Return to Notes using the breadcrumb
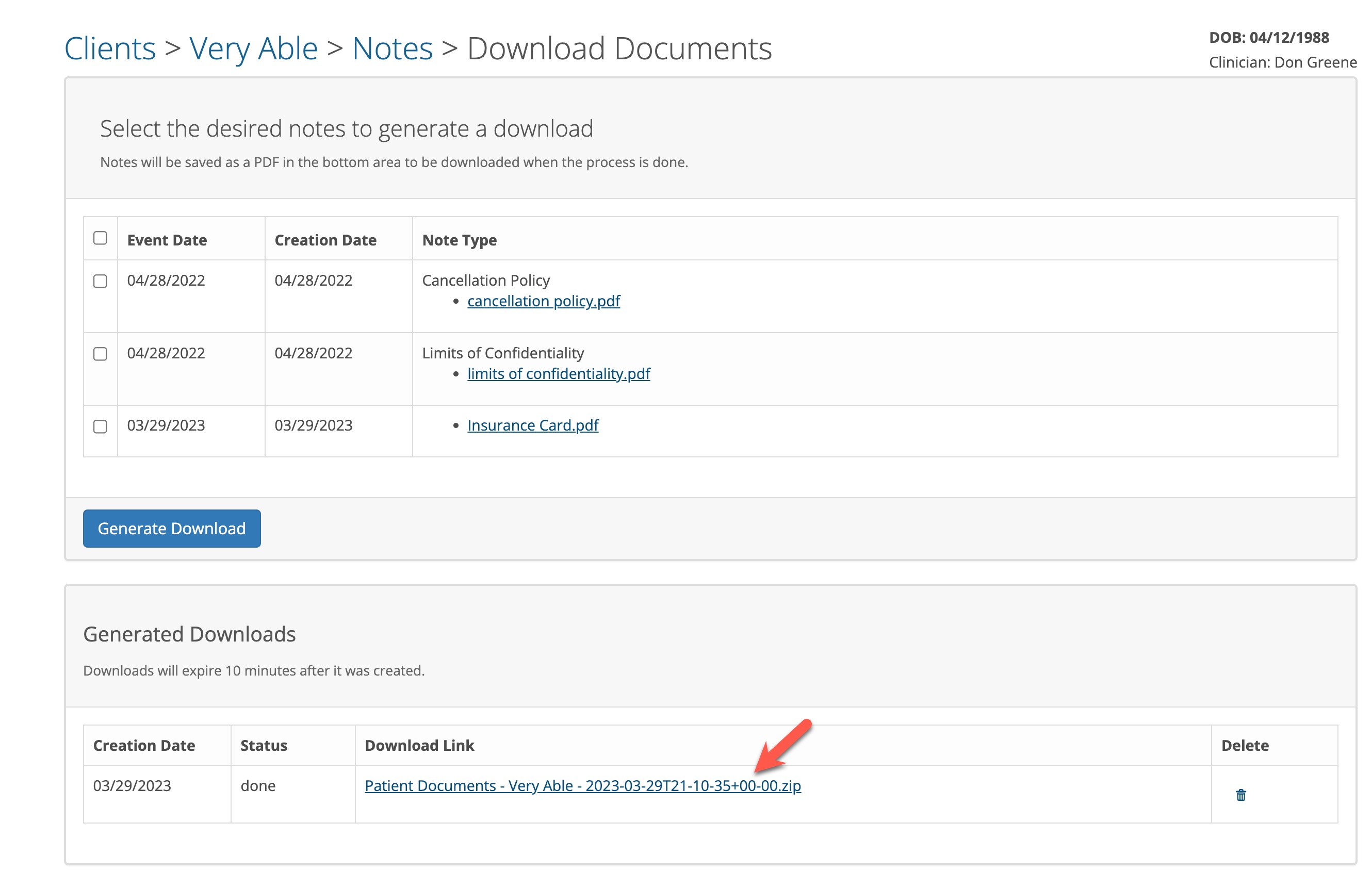Image resolution: width=1372 pixels, height=888 pixels. (x=393, y=48)
